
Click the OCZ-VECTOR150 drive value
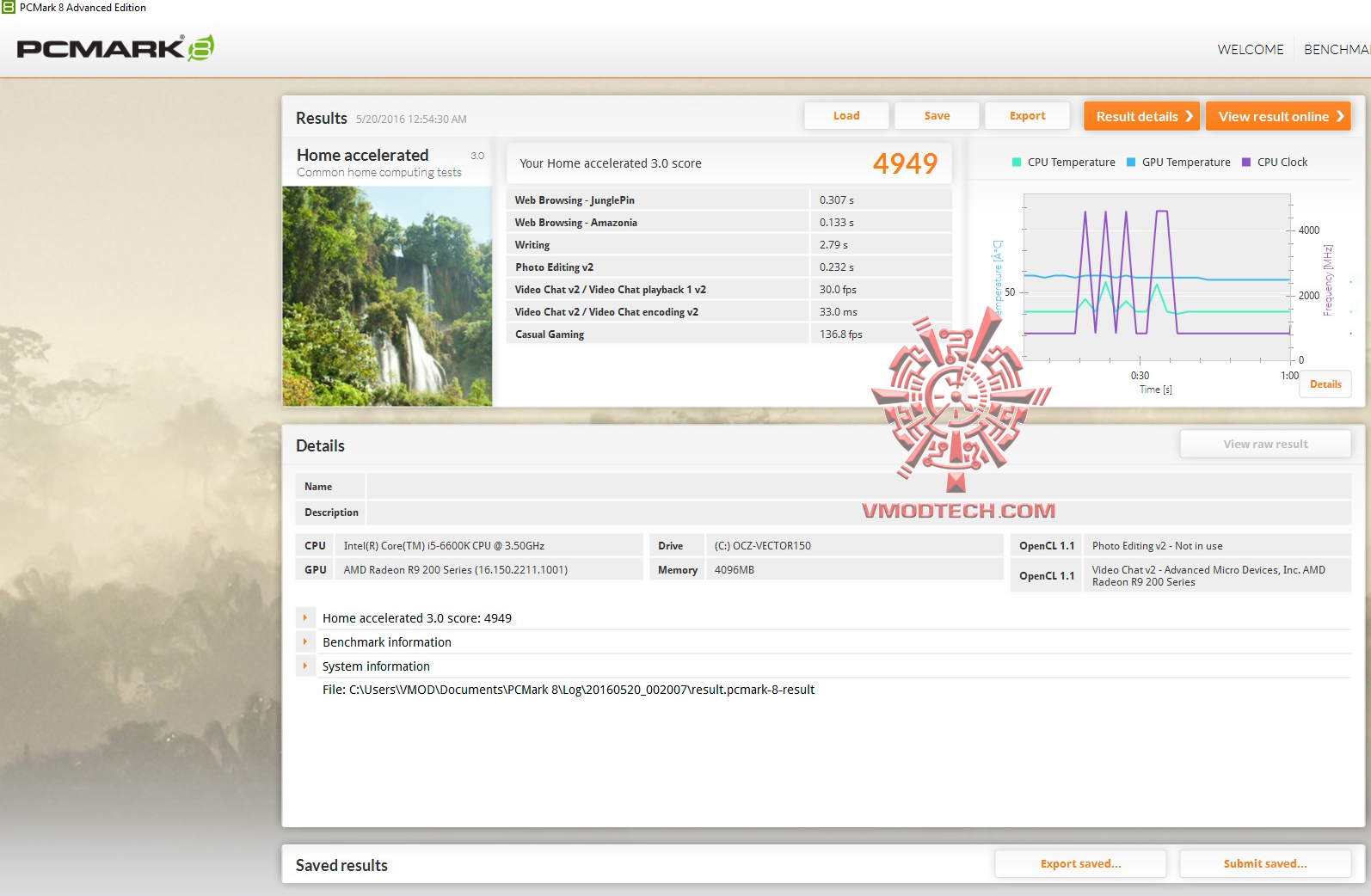click(762, 546)
